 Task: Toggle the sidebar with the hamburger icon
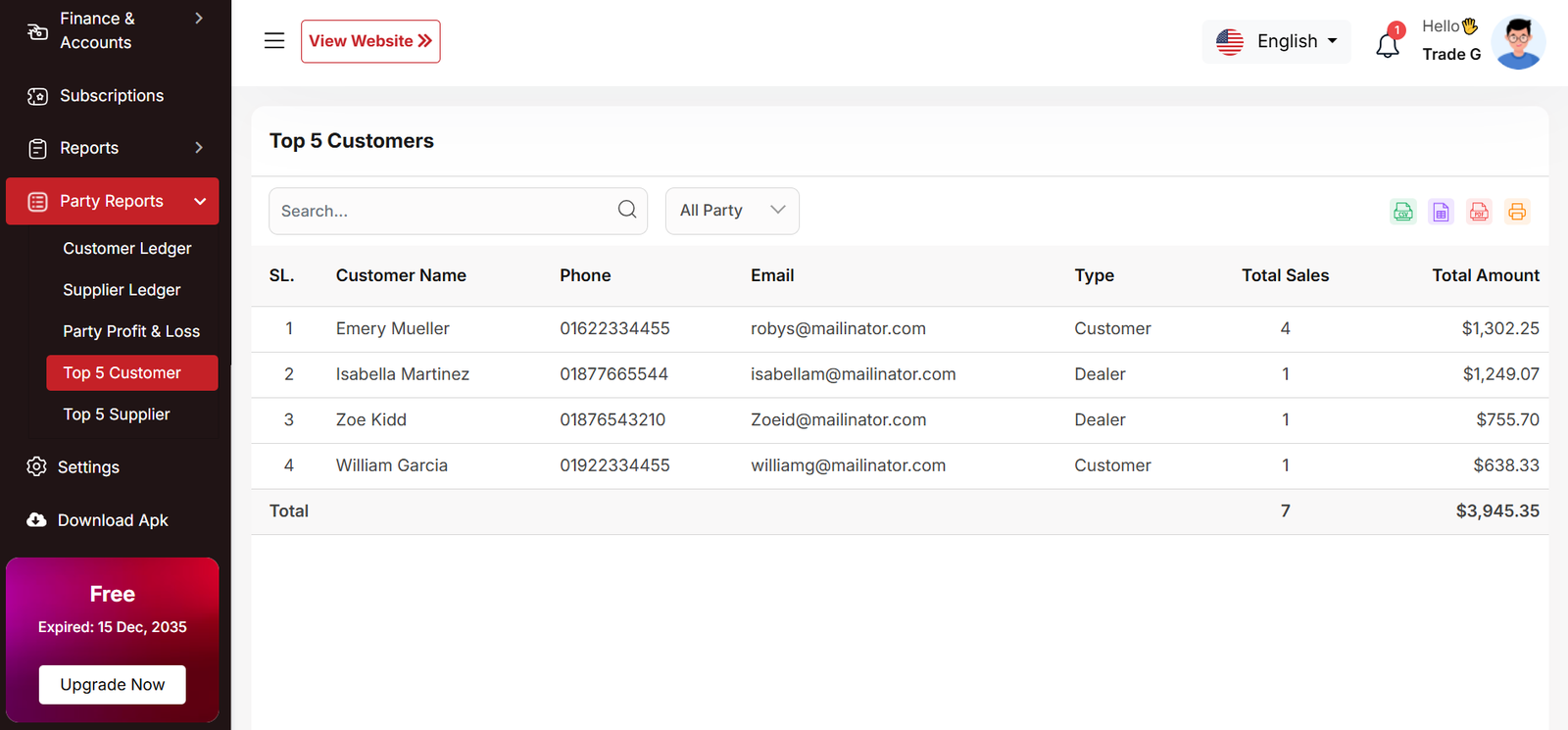click(274, 41)
